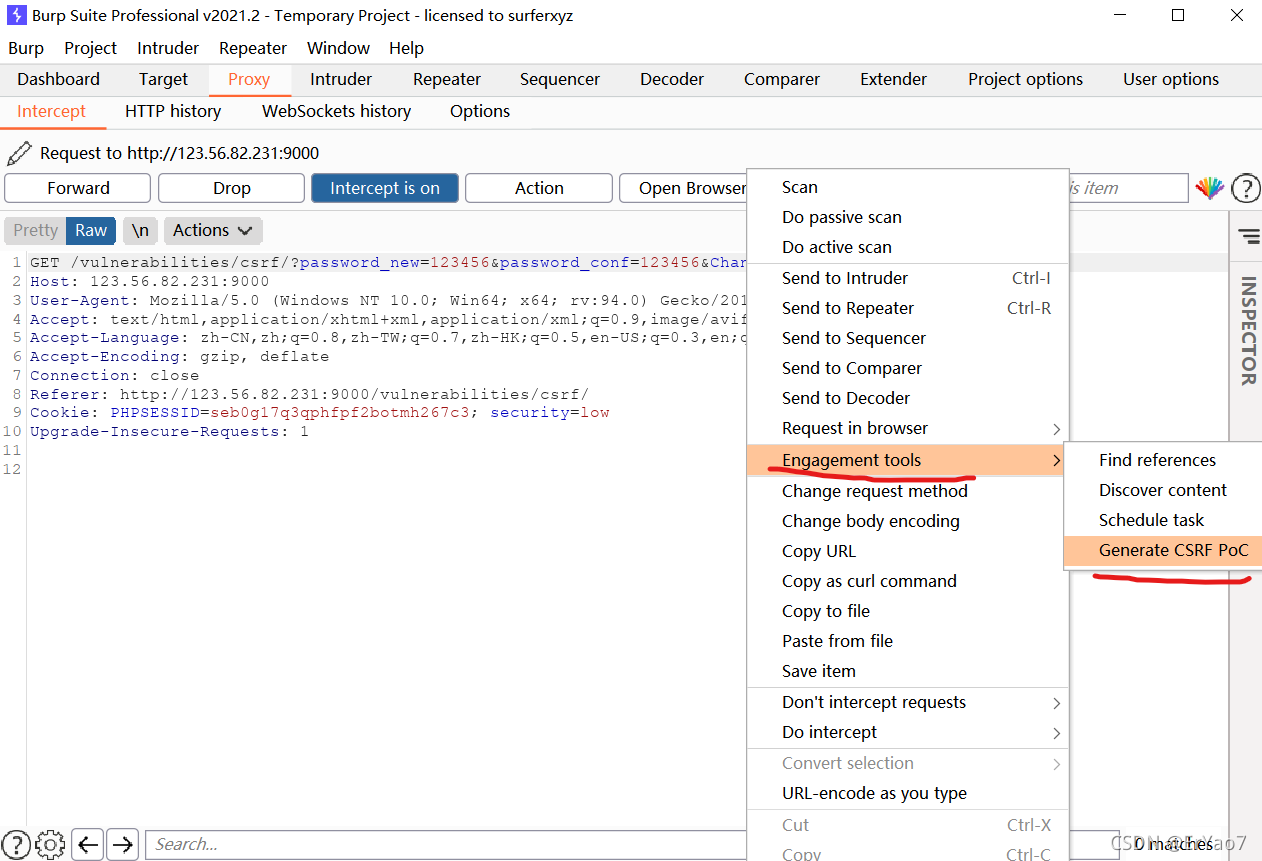Choose Change body encoding
The height and width of the screenshot is (861, 1262).
(908, 521)
